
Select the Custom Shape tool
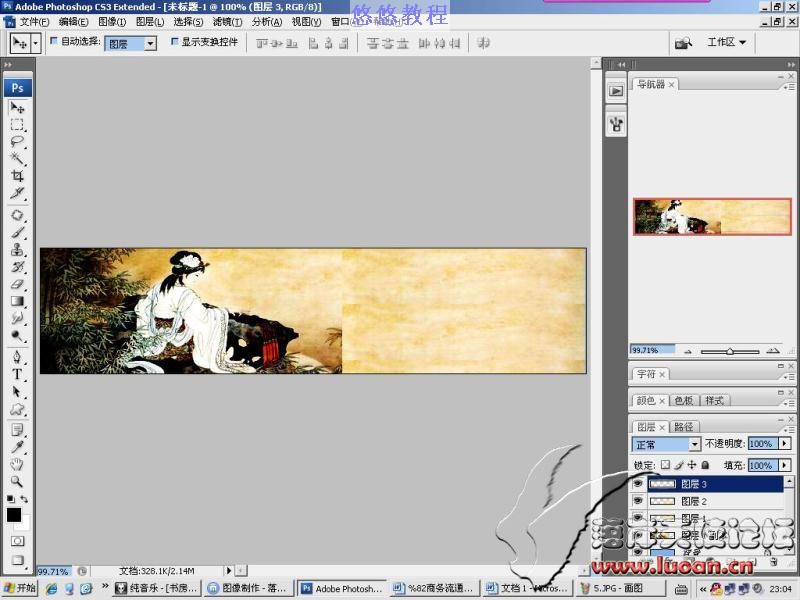coord(17,409)
